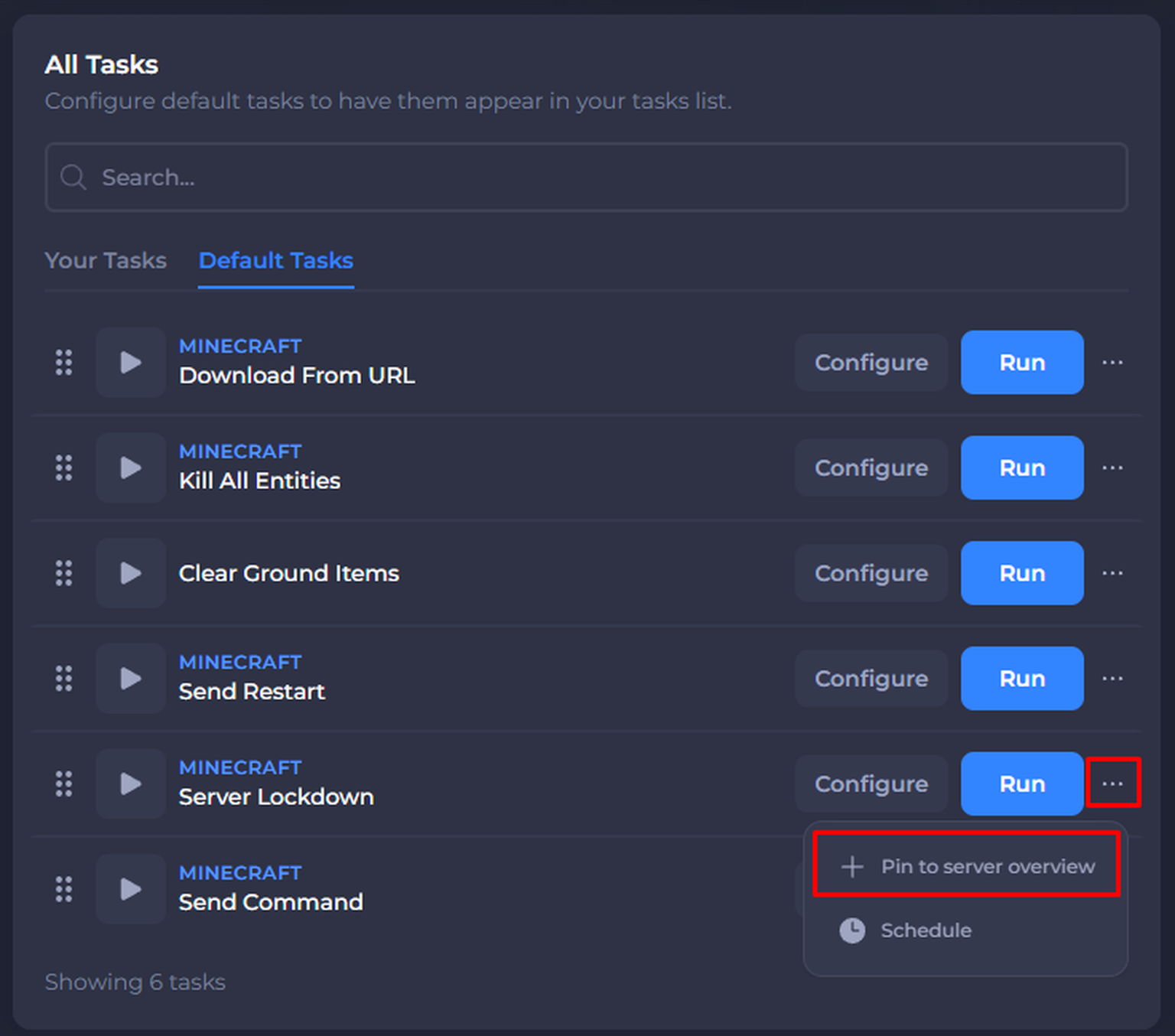1175x1036 pixels.
Task: Open more options for Kill All Entities
Action: click(x=1112, y=468)
